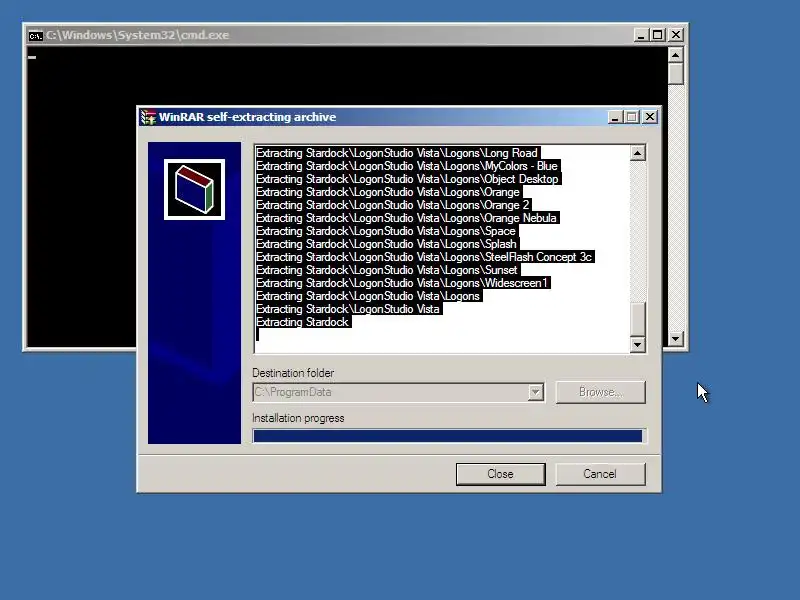Close the WinRAR self-extracting archive window
This screenshot has height=600, width=800.
pyautogui.click(x=650, y=117)
